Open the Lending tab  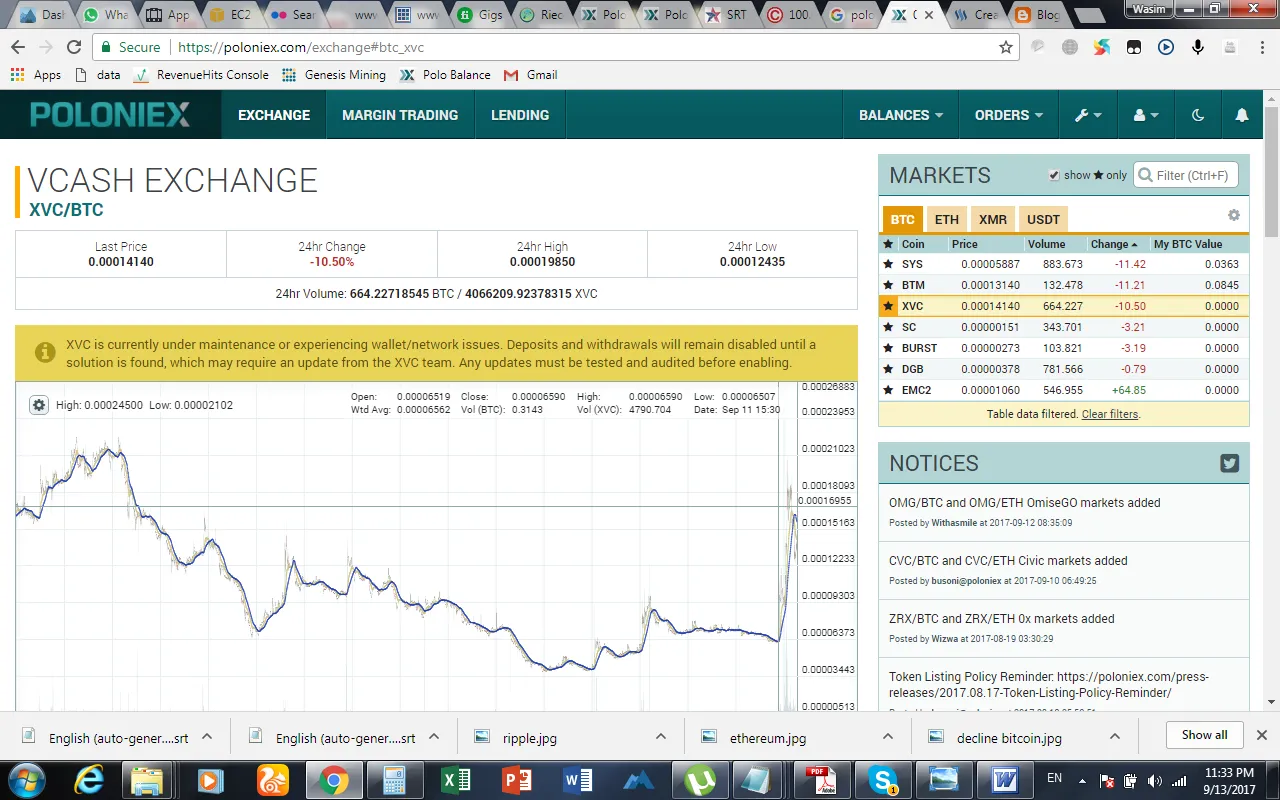[x=520, y=115]
